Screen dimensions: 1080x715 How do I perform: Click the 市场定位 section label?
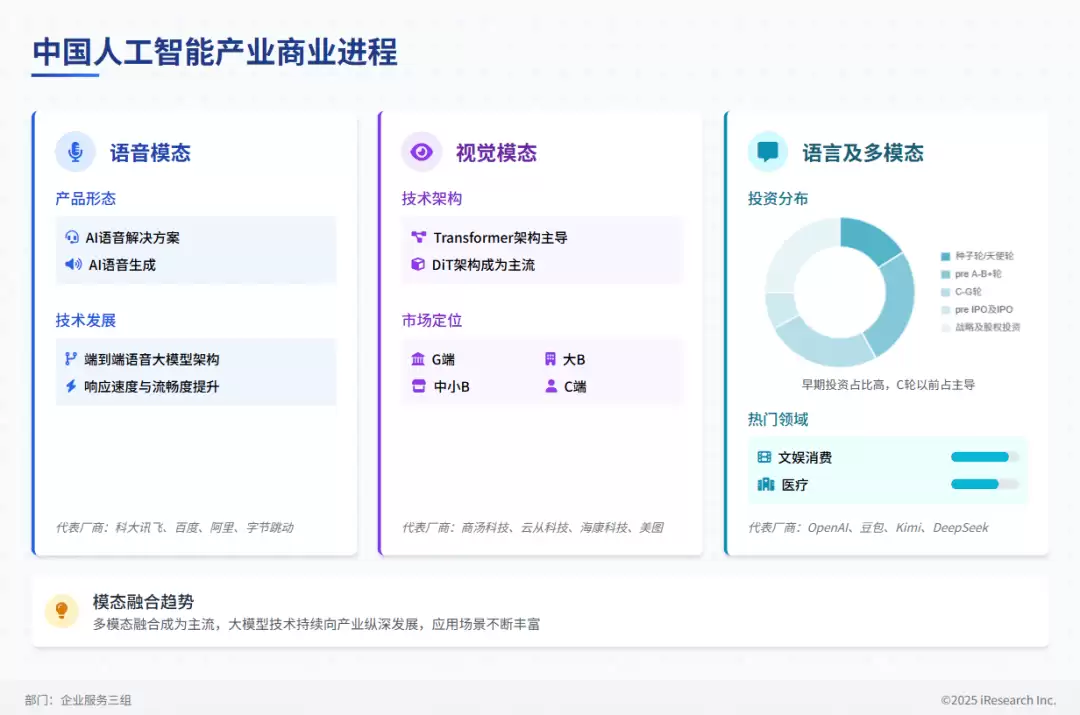(x=432, y=320)
